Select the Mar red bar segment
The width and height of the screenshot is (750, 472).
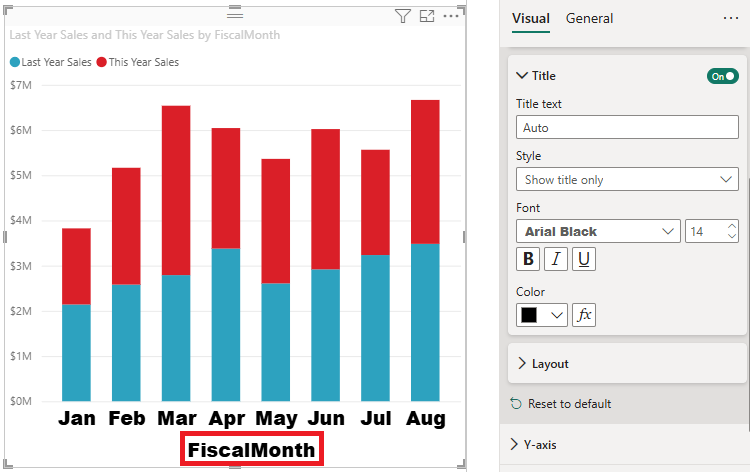click(176, 190)
